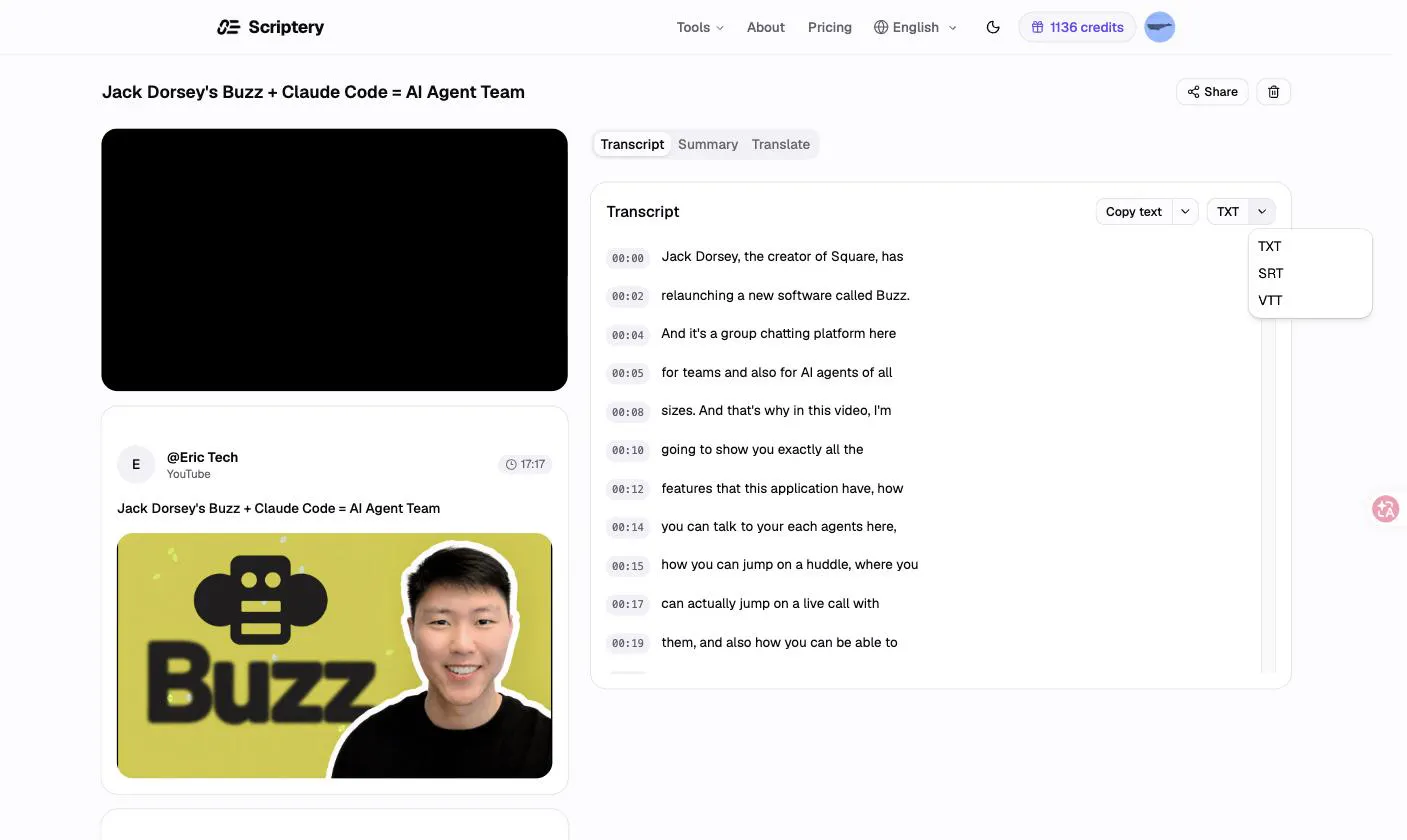
Task: Delete transcript with trash icon
Action: tap(1273, 92)
